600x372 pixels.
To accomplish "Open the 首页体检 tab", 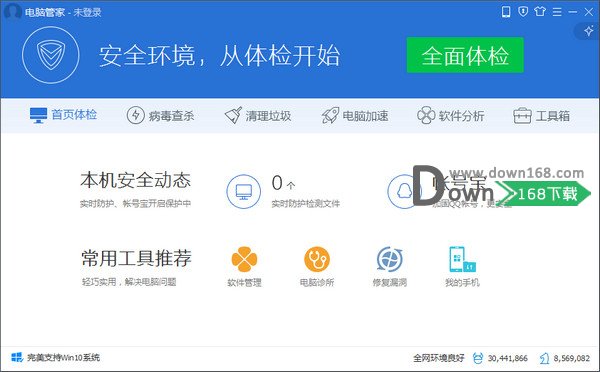I will [63, 115].
